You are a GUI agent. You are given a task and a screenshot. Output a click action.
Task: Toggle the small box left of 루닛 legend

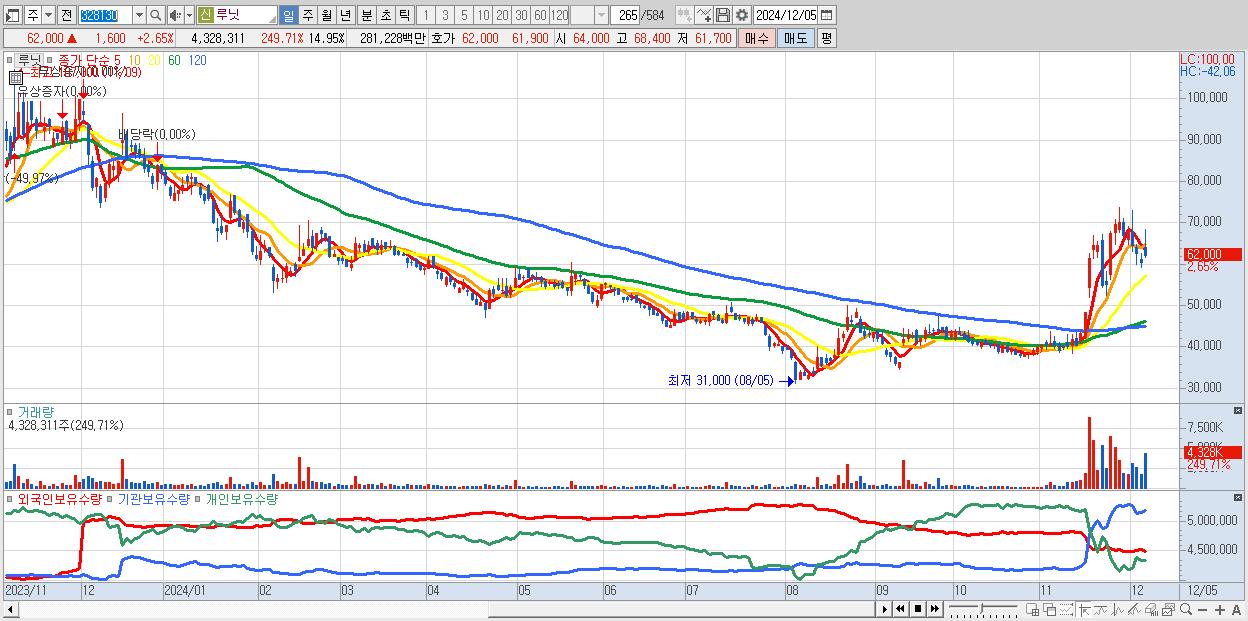pos(10,60)
